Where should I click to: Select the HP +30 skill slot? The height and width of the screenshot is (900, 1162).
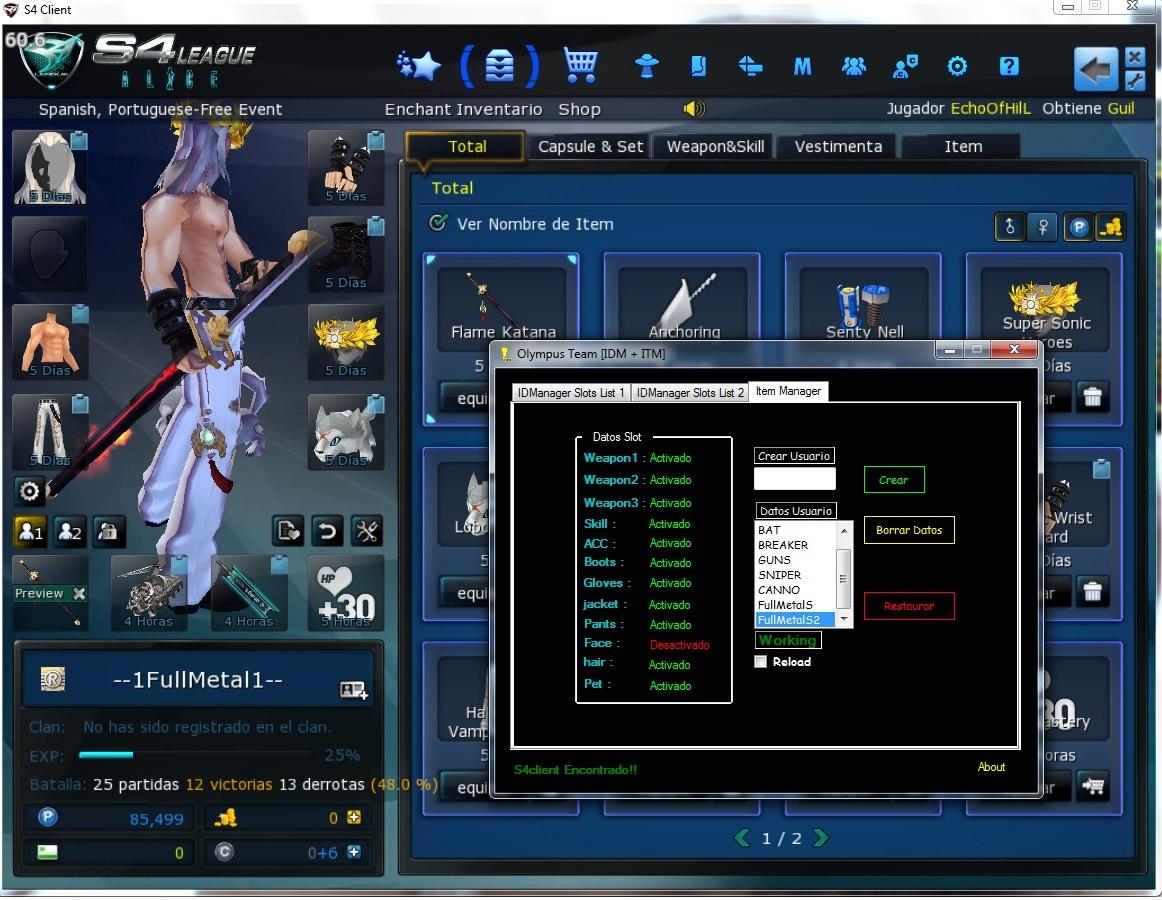coord(346,592)
